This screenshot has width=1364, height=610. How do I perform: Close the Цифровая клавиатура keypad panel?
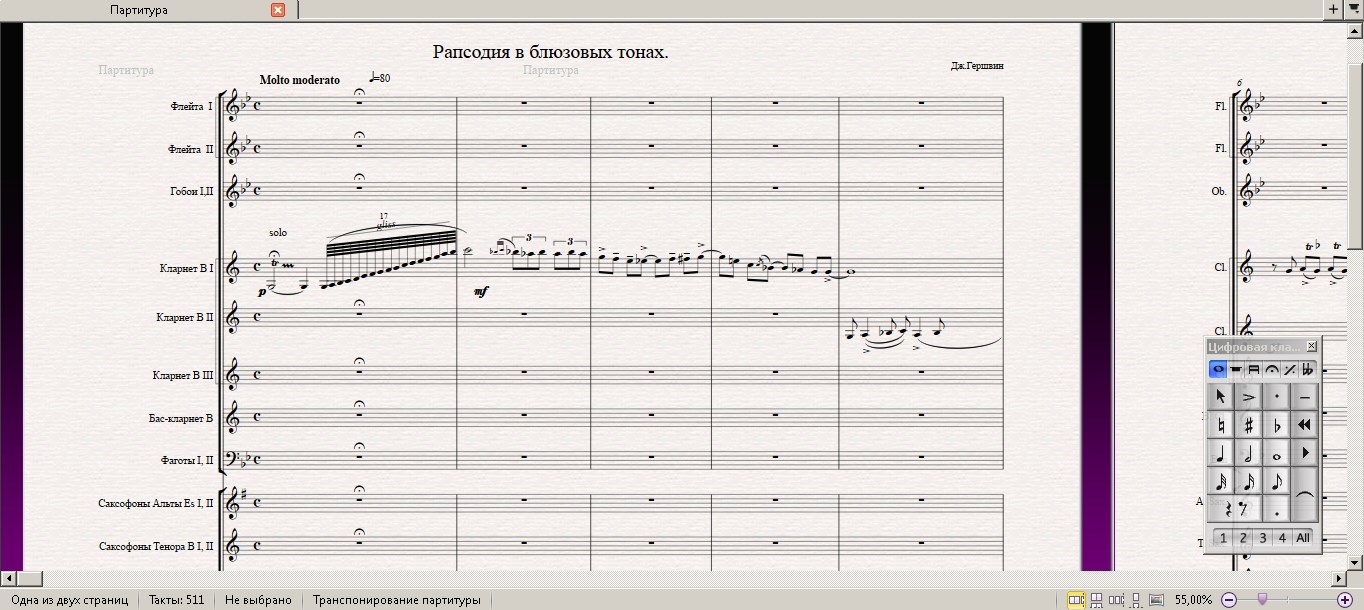[x=1312, y=346]
